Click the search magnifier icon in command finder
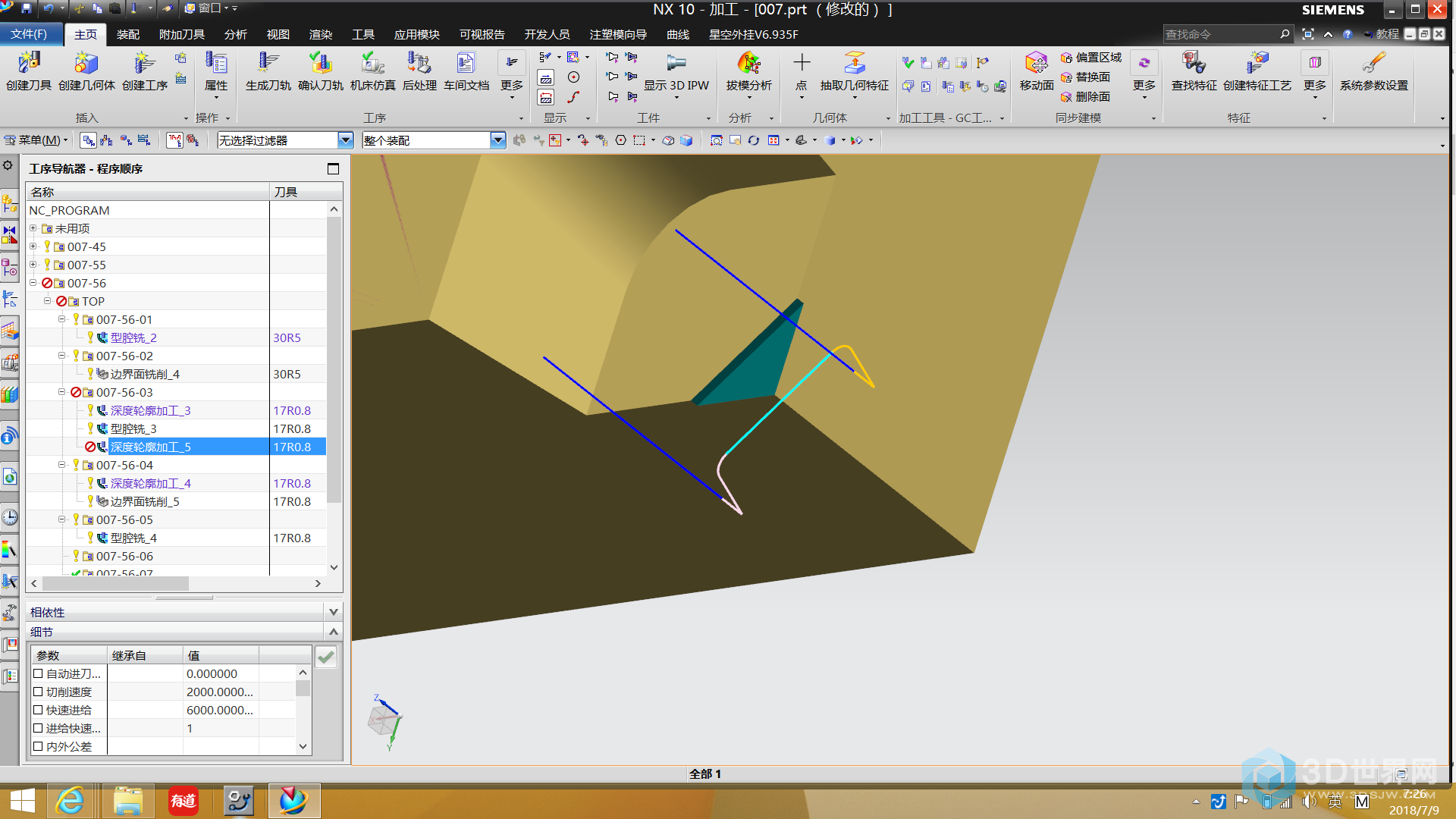Image resolution: width=1456 pixels, height=819 pixels. pos(1285,34)
